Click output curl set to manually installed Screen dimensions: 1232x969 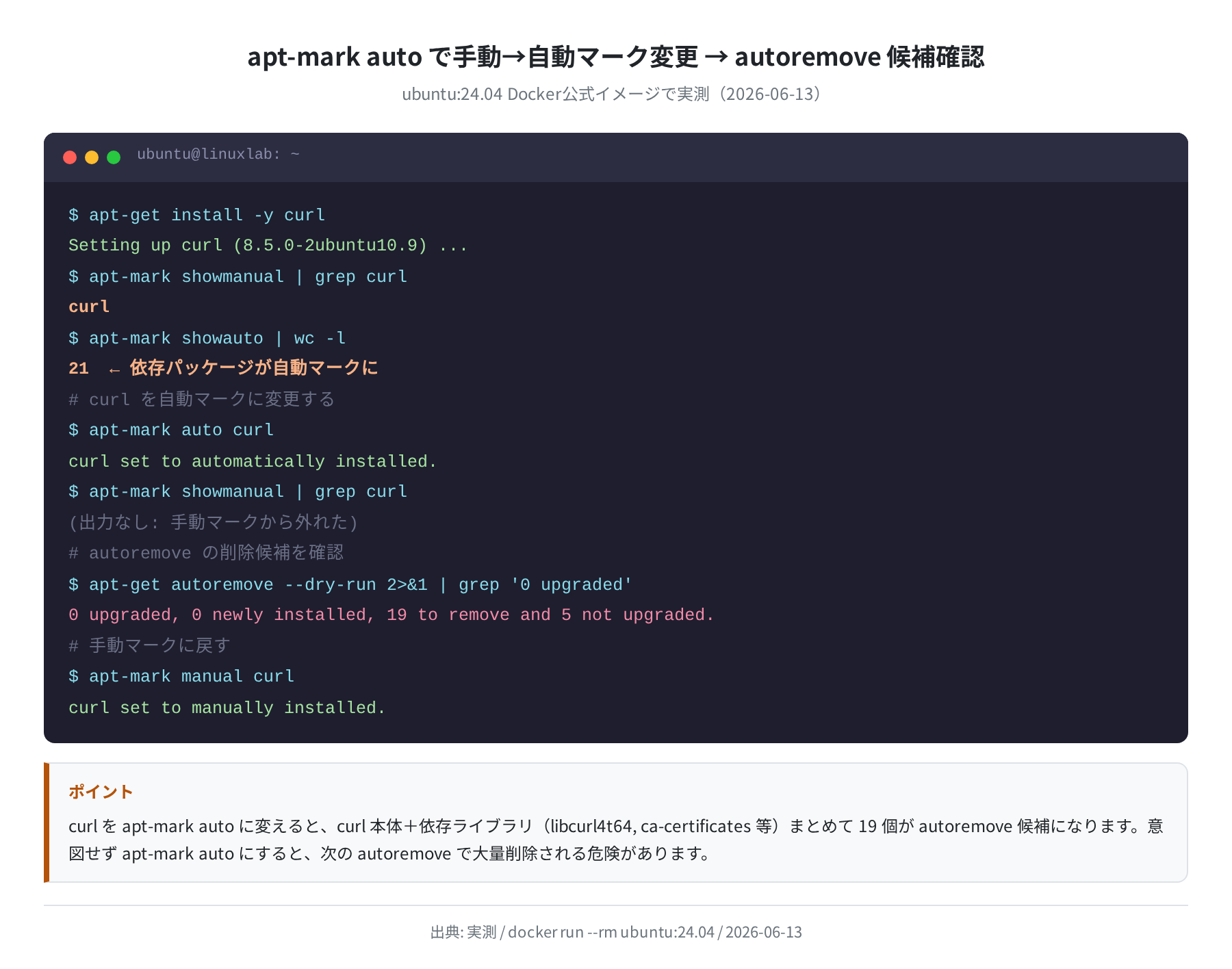227,708
